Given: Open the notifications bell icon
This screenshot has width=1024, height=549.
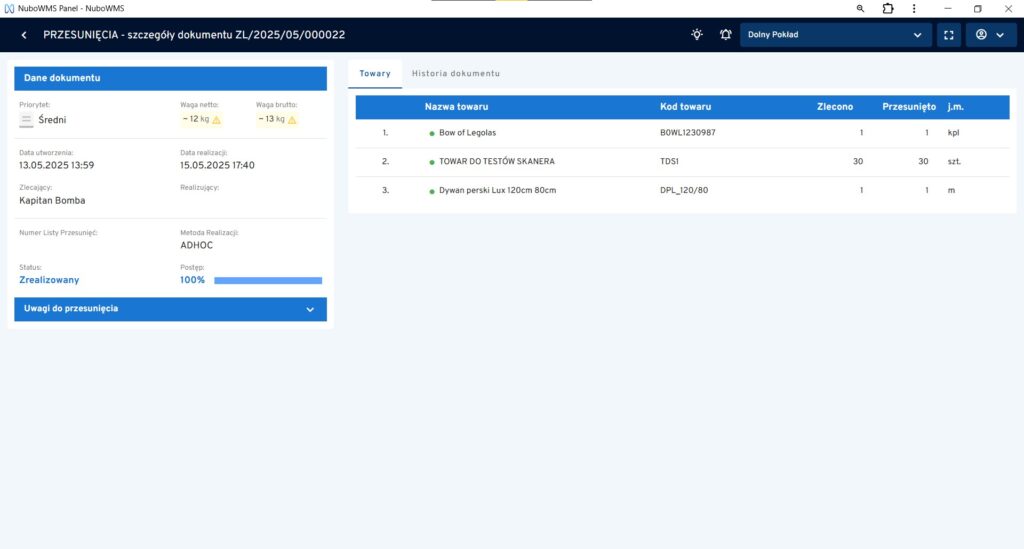Looking at the screenshot, I should coord(725,35).
